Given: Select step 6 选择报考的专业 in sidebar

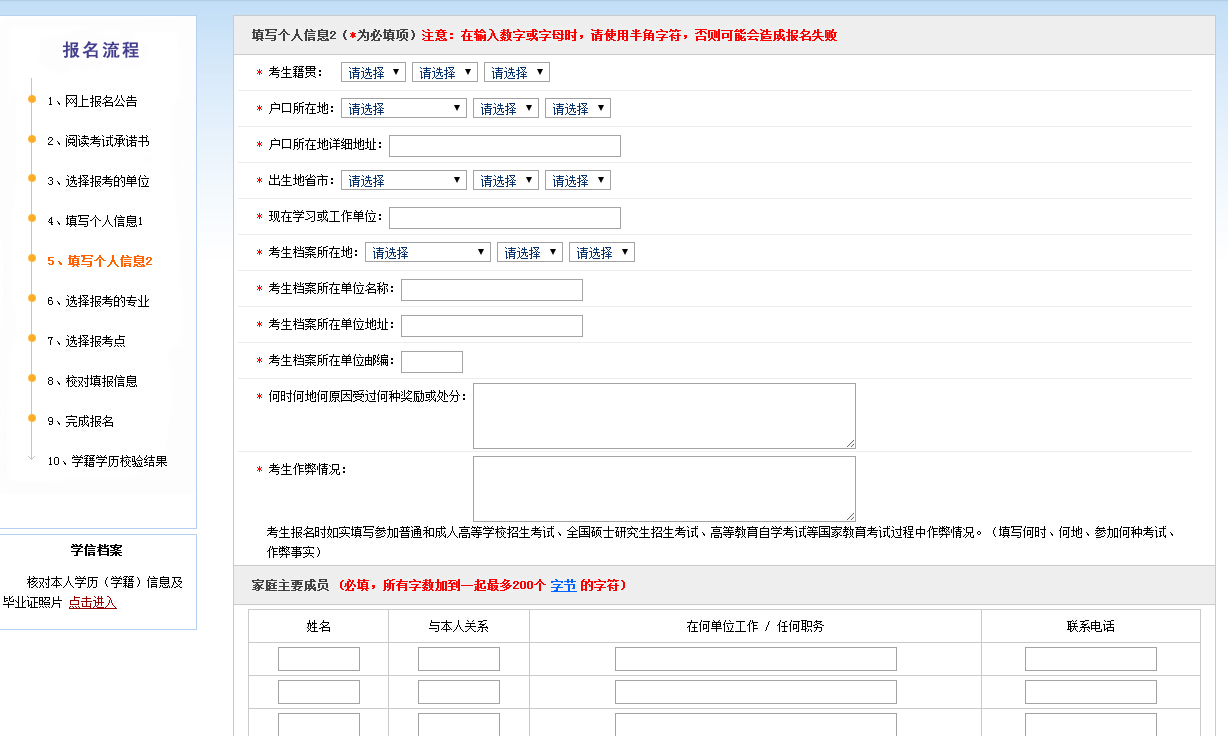Looking at the screenshot, I should point(98,301).
